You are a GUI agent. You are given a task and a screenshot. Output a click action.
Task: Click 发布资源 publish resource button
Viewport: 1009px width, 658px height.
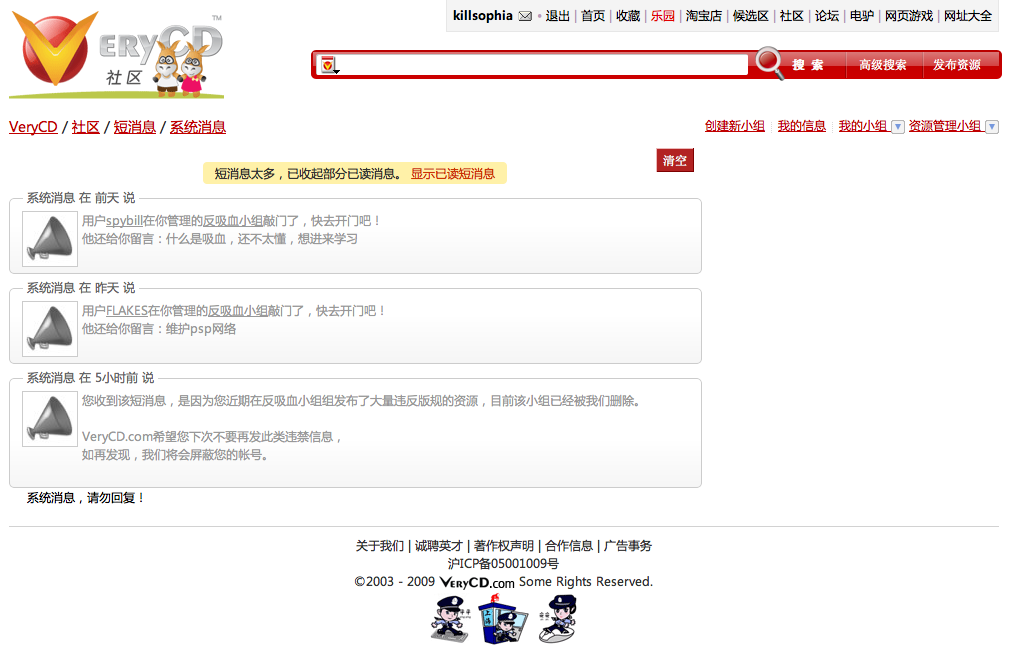click(957, 65)
